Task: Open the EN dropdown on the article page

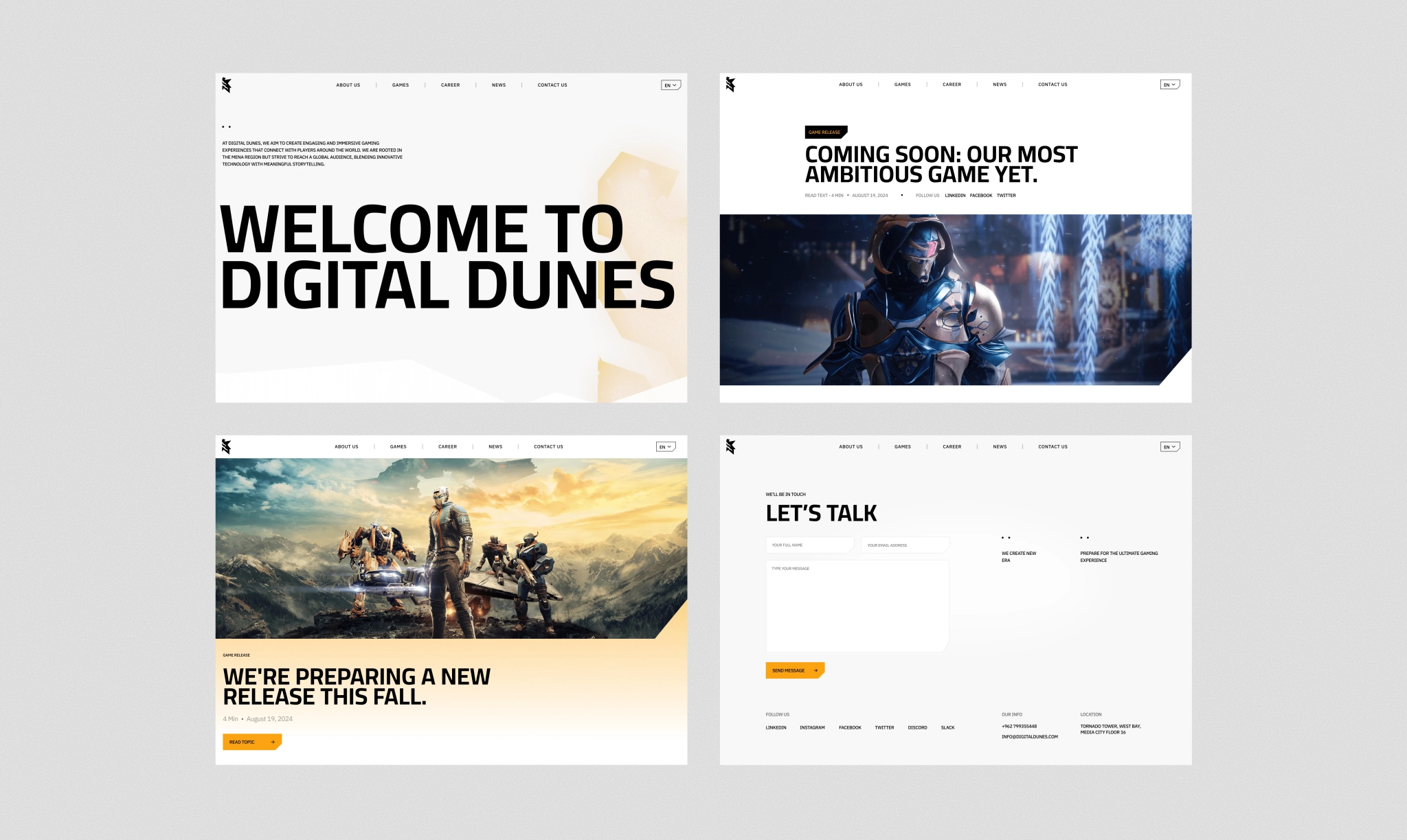Action: pos(1170,84)
